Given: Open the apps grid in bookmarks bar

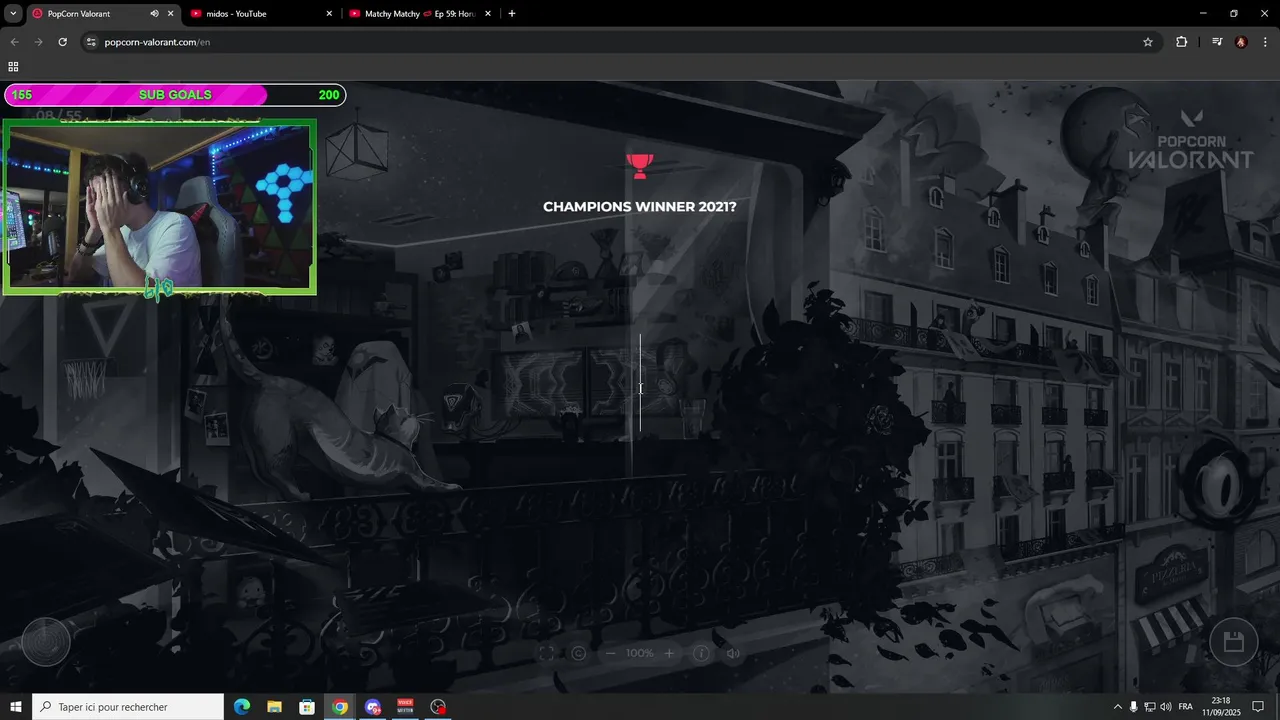Looking at the screenshot, I should [13, 67].
